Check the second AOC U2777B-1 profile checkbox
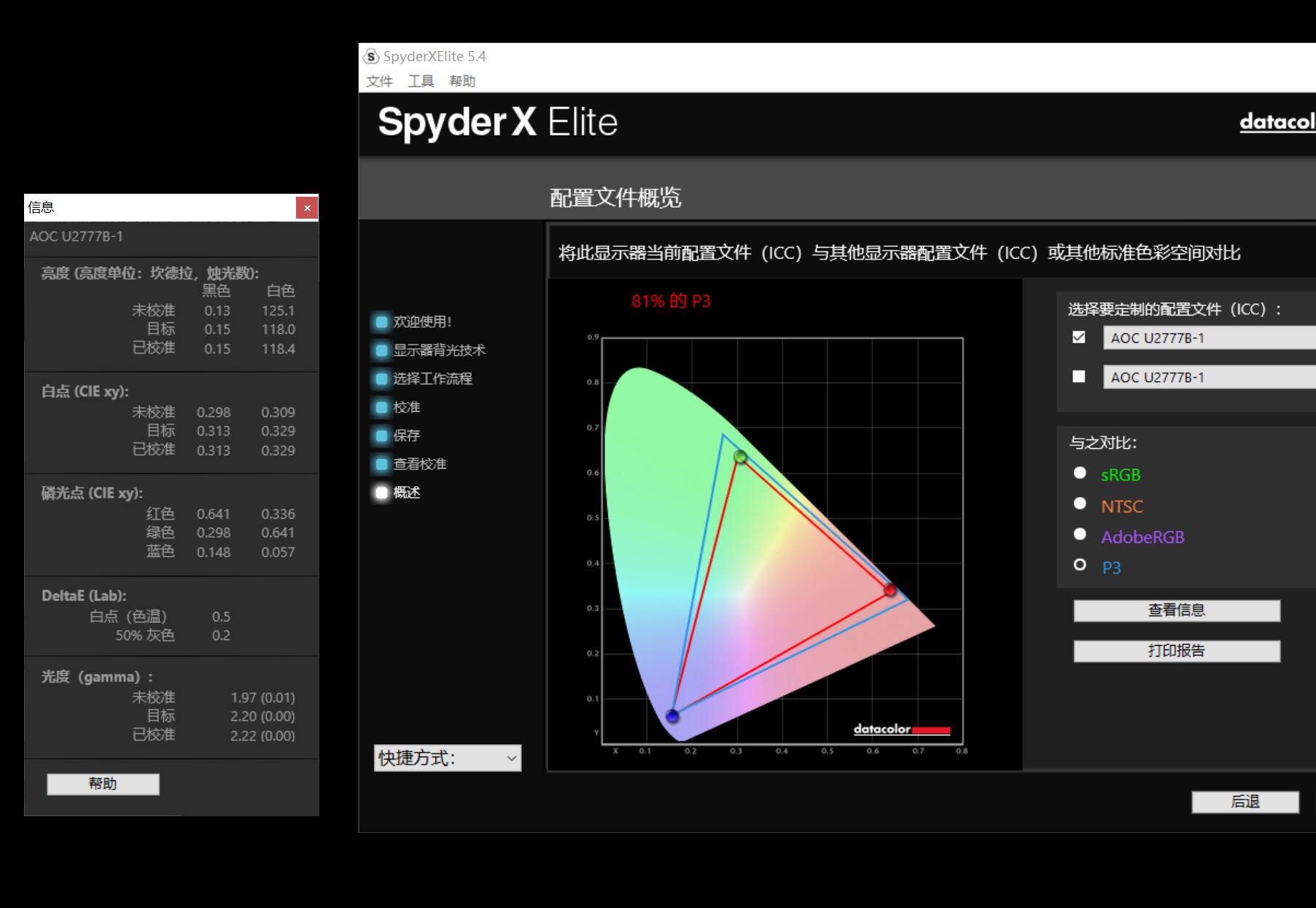Image resolution: width=1316 pixels, height=908 pixels. click(1079, 377)
